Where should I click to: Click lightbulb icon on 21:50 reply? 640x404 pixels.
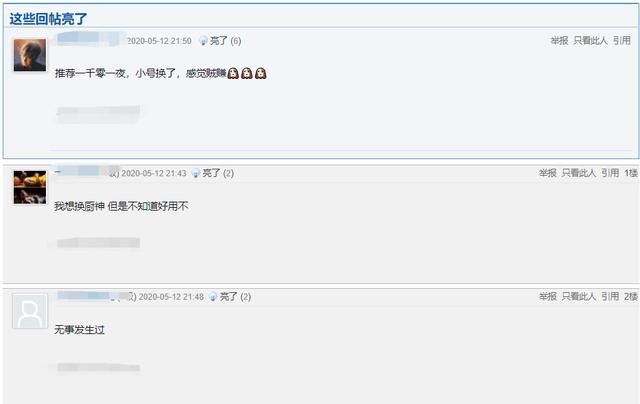click(203, 41)
